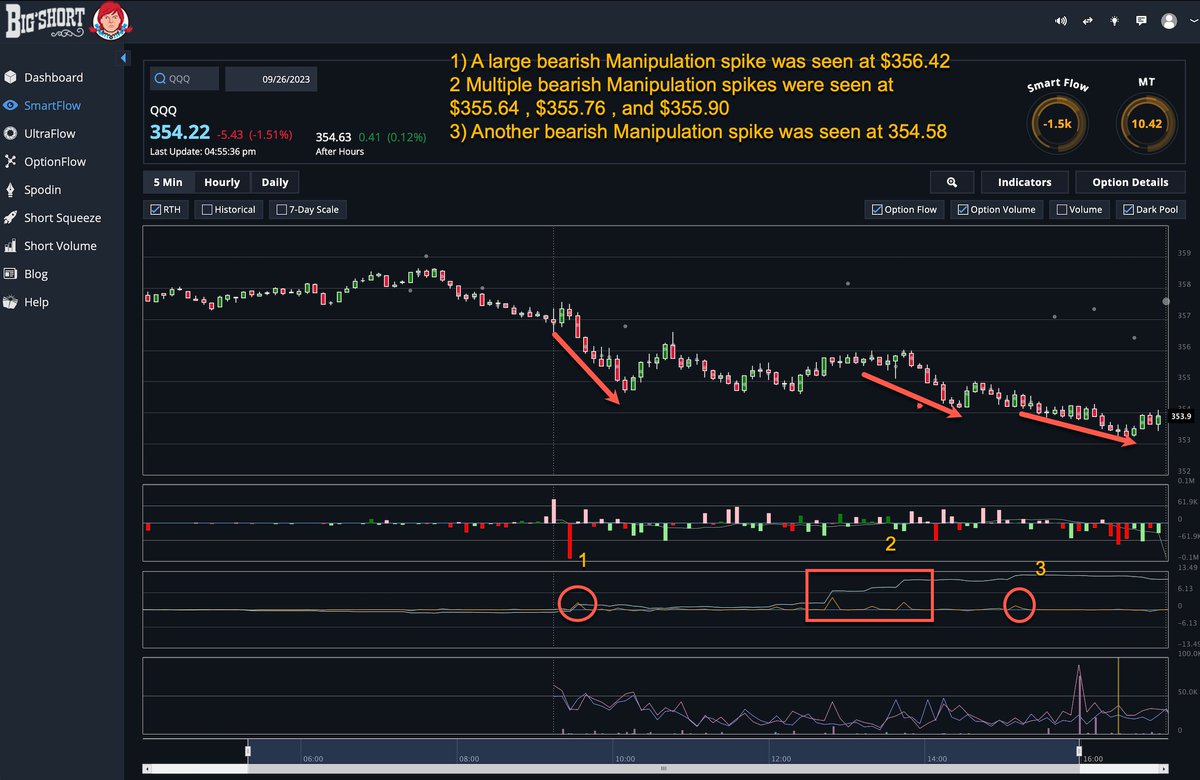Click the Spodin icon in sidebar
The width and height of the screenshot is (1200, 780).
point(11,189)
